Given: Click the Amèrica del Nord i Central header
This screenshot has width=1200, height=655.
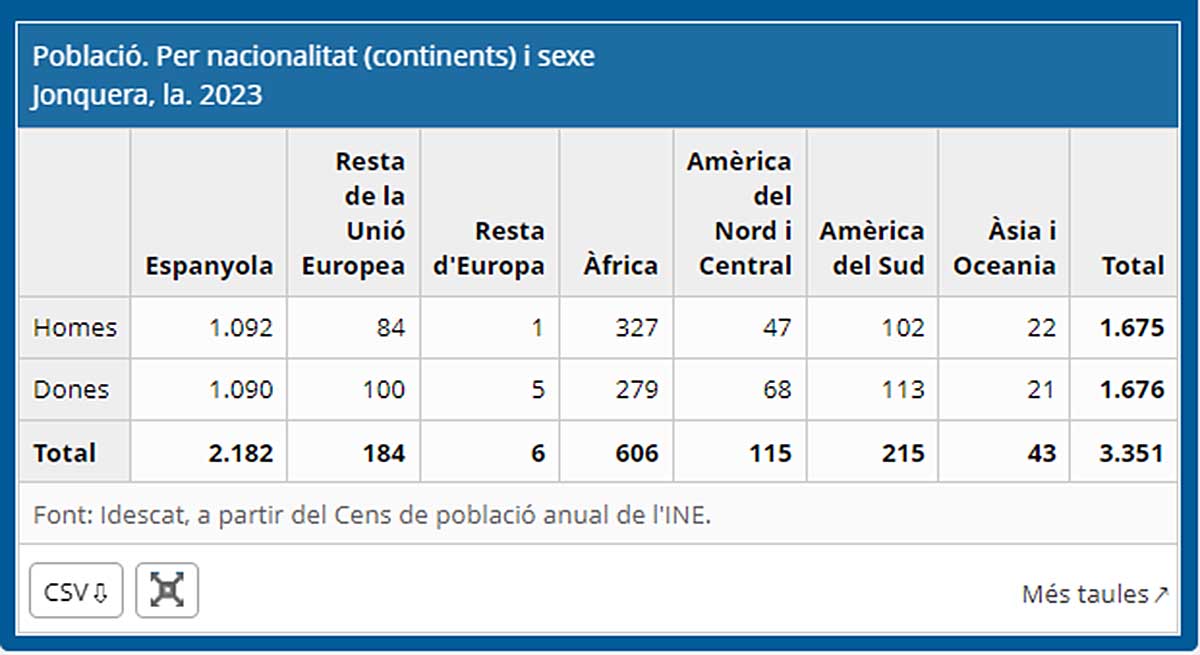Looking at the screenshot, I should [x=739, y=213].
